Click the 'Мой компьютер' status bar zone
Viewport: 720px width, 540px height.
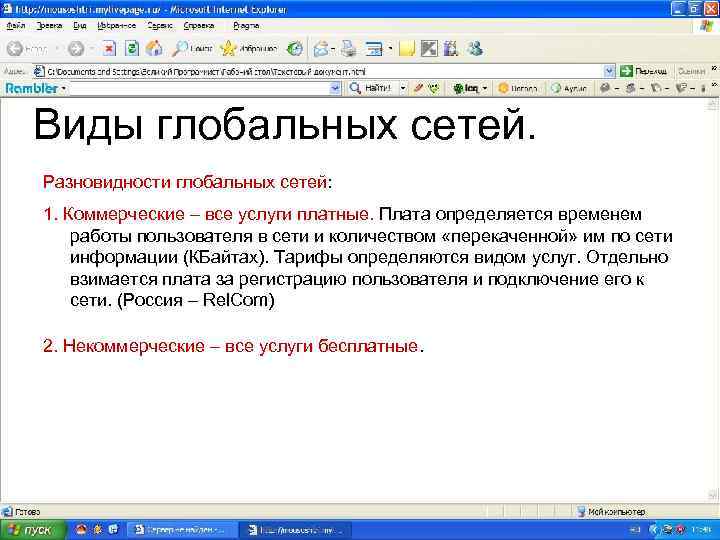(x=612, y=511)
